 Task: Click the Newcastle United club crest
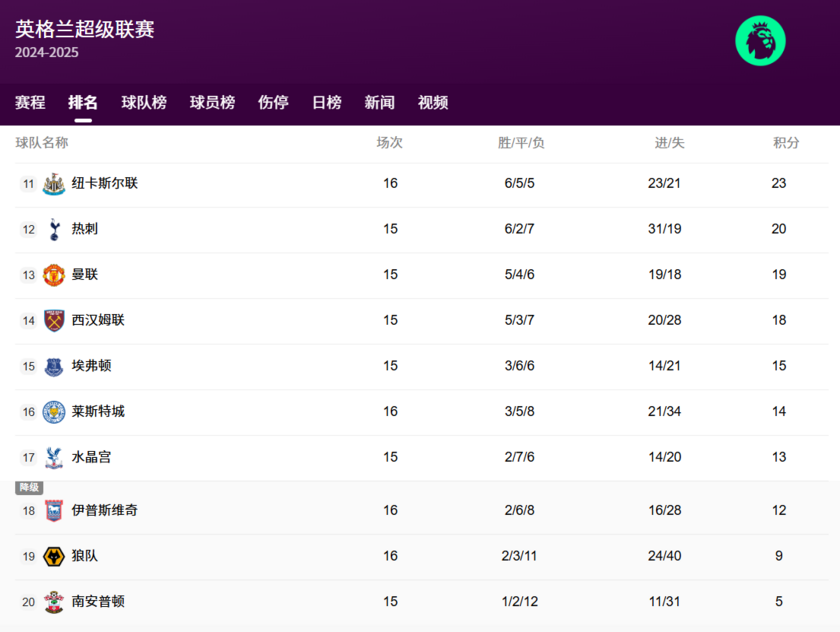point(54,184)
